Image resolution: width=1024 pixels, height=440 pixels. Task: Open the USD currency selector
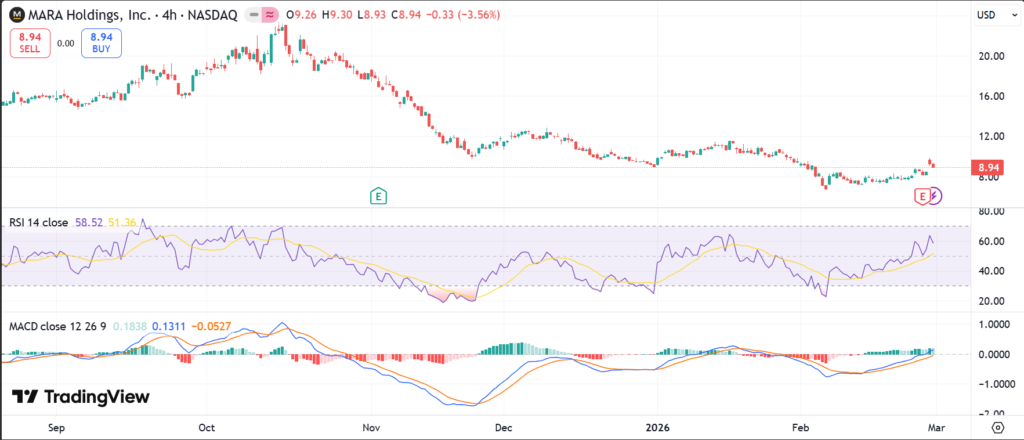tap(988, 15)
